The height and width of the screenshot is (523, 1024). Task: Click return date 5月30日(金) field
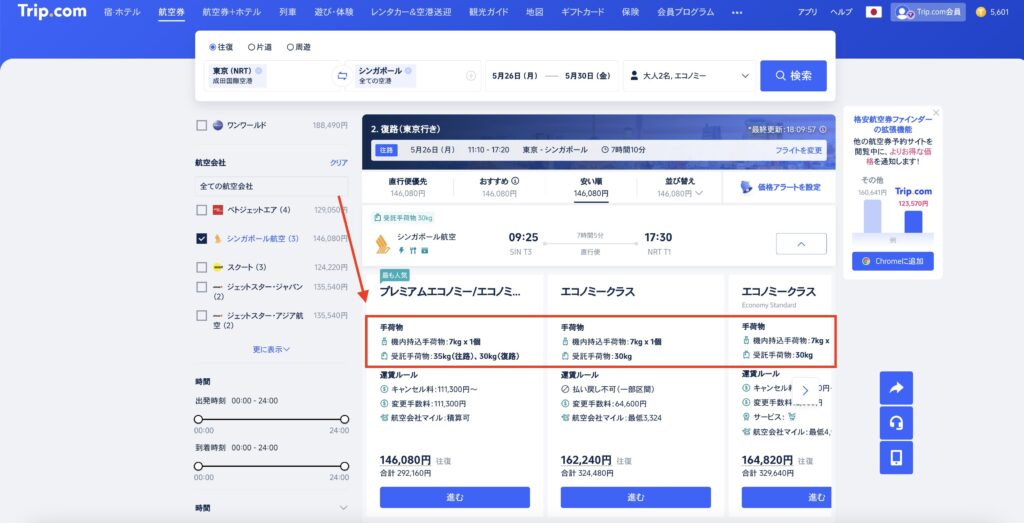click(588, 76)
